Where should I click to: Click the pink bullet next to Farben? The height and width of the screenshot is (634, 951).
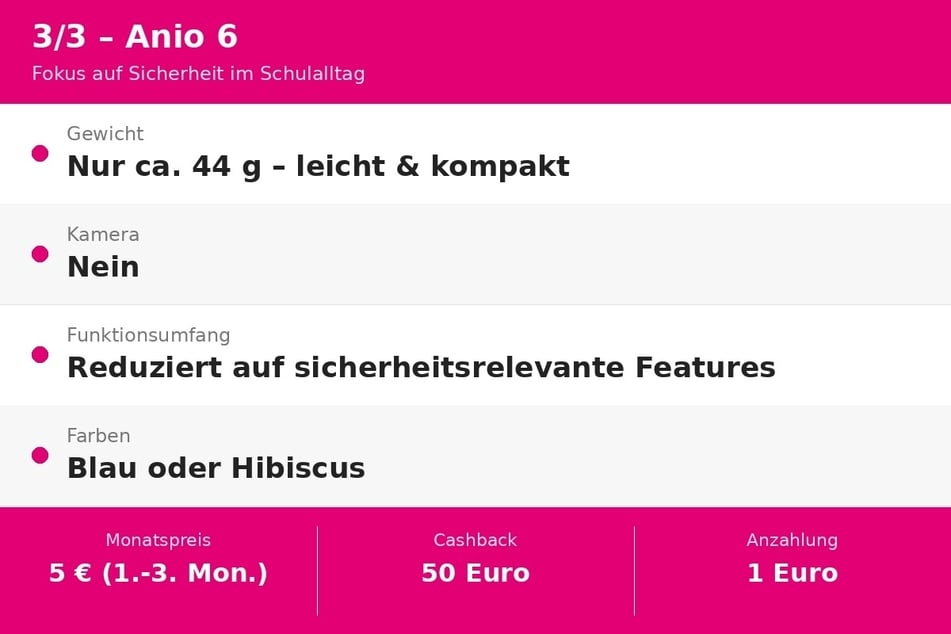(40, 456)
